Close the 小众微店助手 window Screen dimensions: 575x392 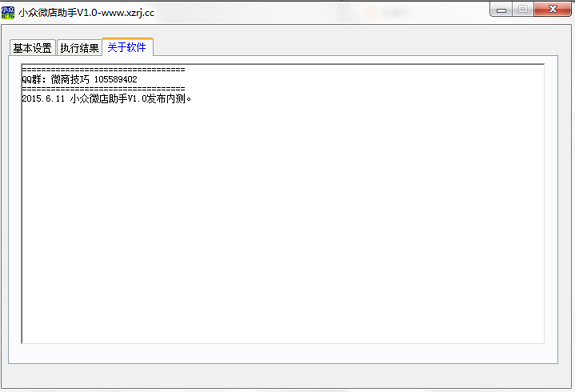click(552, 10)
